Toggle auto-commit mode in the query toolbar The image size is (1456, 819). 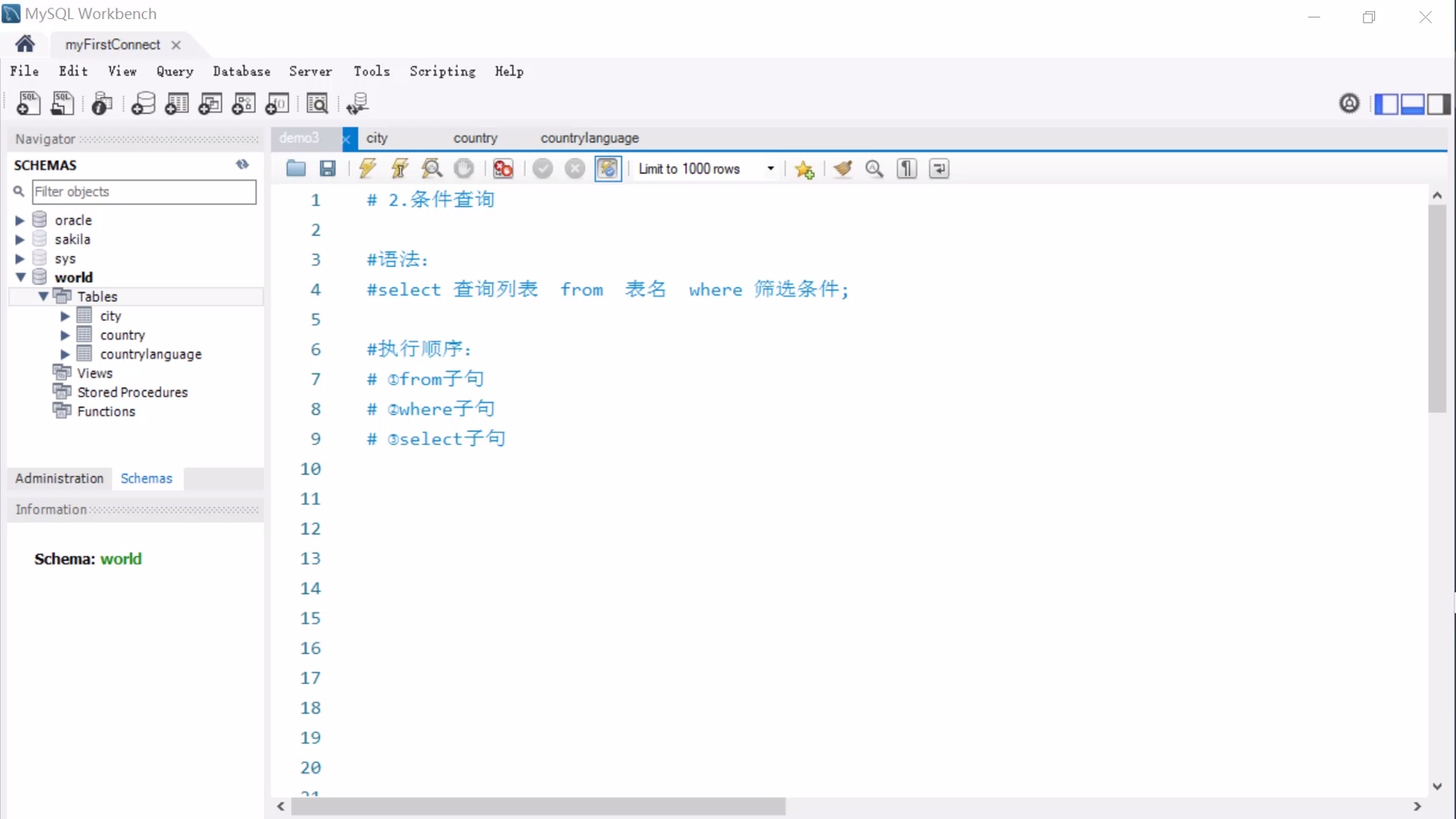[x=607, y=168]
